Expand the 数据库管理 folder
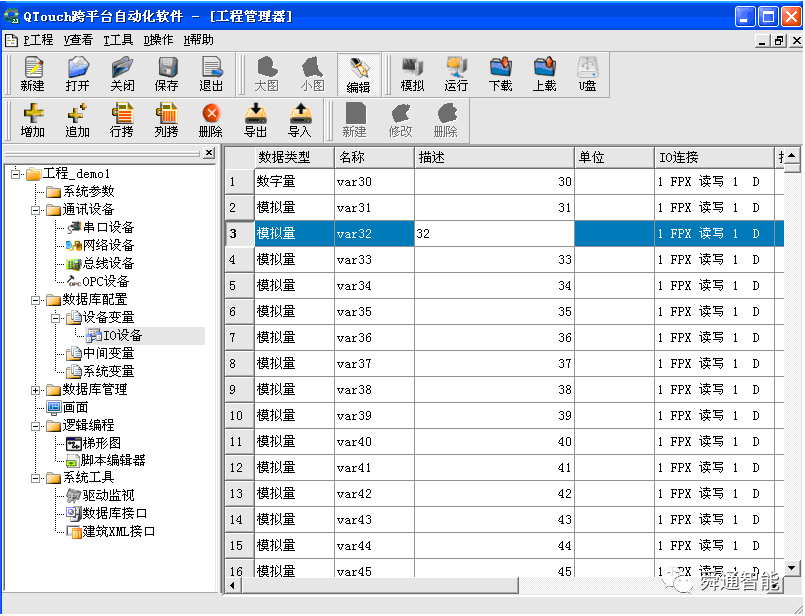 pos(35,390)
